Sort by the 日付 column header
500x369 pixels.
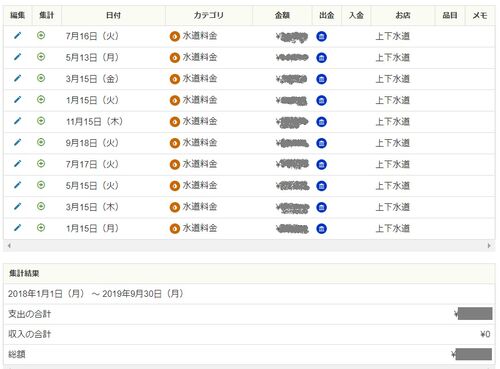coord(113,15)
